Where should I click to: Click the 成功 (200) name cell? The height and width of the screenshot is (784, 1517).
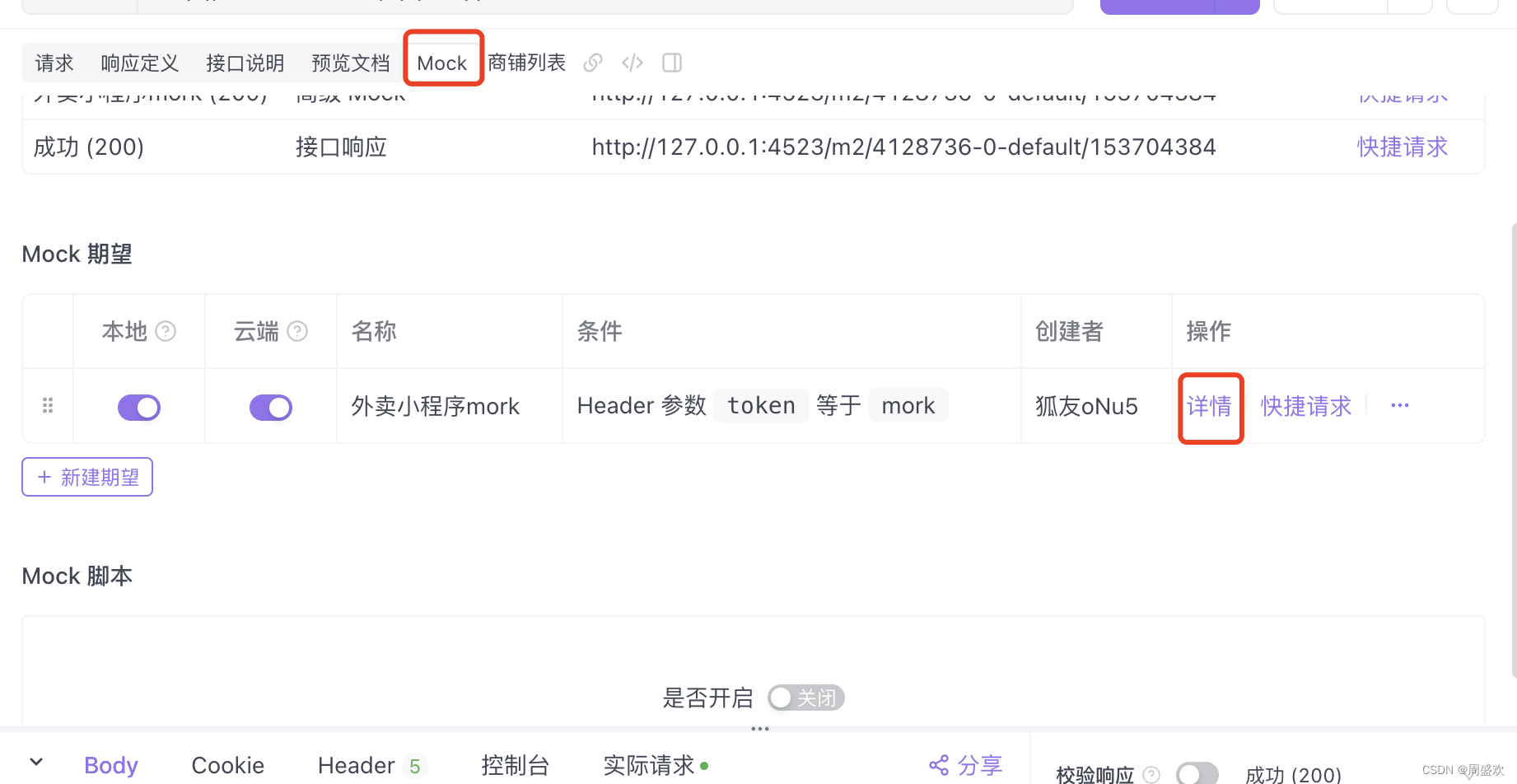coord(89,147)
